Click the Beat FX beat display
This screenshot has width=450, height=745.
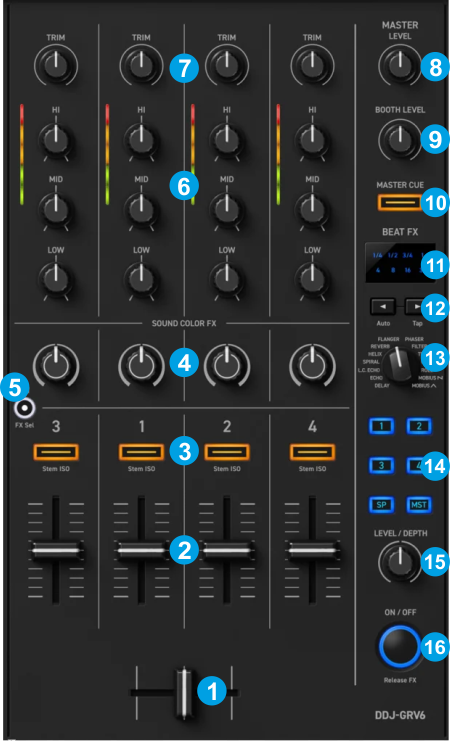(400, 263)
